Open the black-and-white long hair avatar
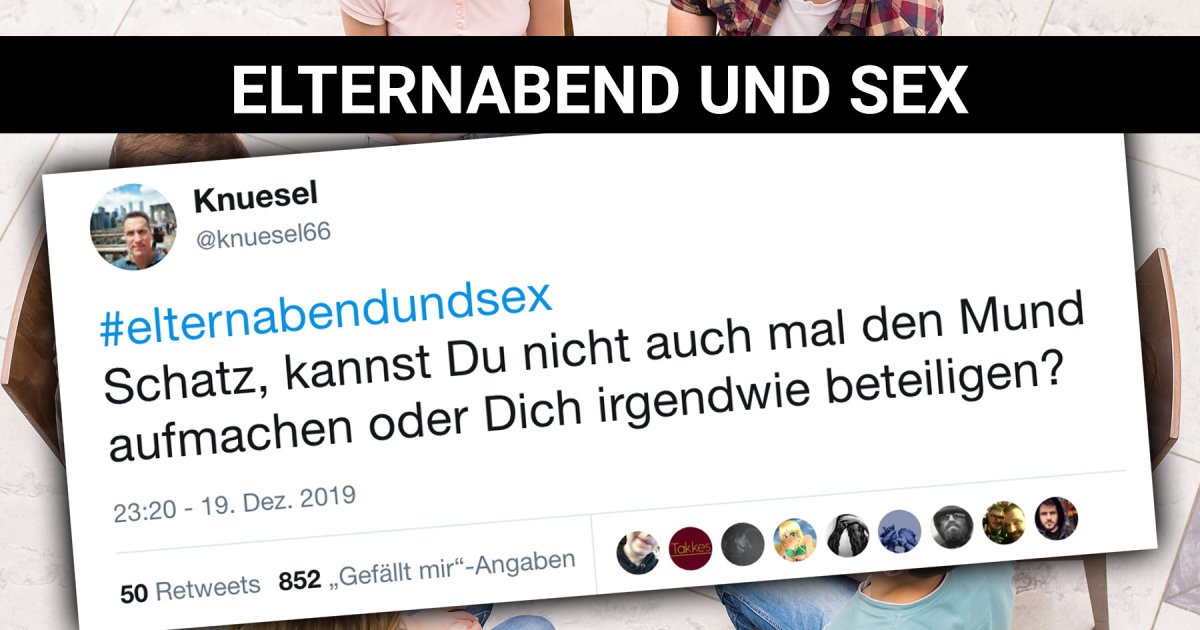Screen dimensions: 1200x630 (847, 535)
